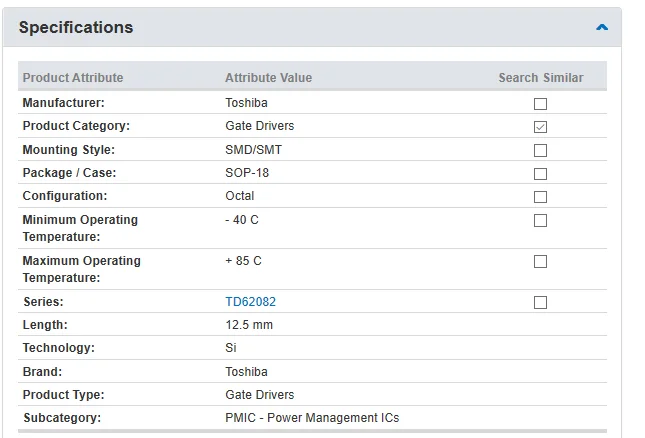Image resolution: width=645 pixels, height=438 pixels.
Task: Collapse the Specifications panel chevron
Action: [x=602, y=27]
